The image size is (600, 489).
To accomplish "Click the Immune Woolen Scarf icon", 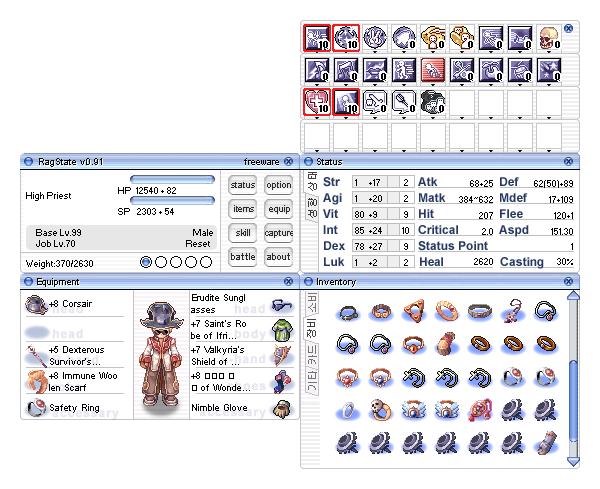I will click(x=36, y=381).
